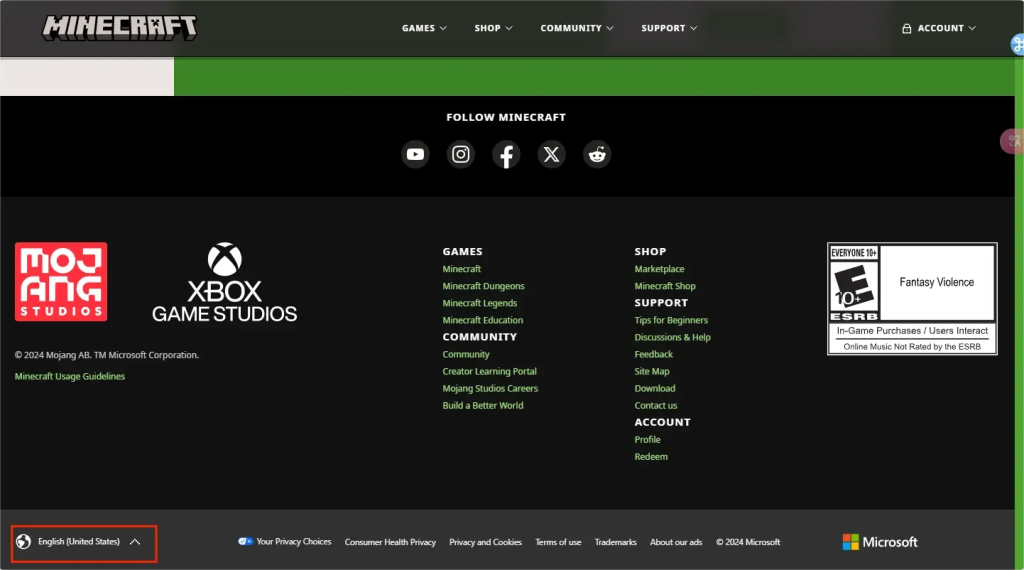The image size is (1024, 570).
Task: Open Discussions & Help link
Action: (x=673, y=337)
